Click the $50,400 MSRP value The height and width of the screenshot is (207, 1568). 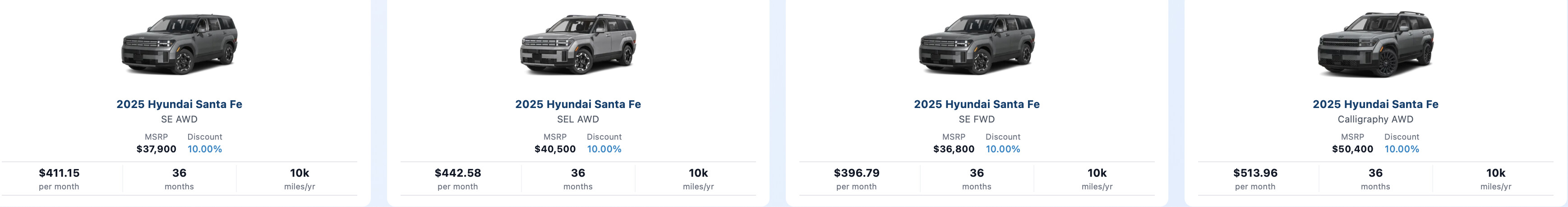coord(1352,149)
